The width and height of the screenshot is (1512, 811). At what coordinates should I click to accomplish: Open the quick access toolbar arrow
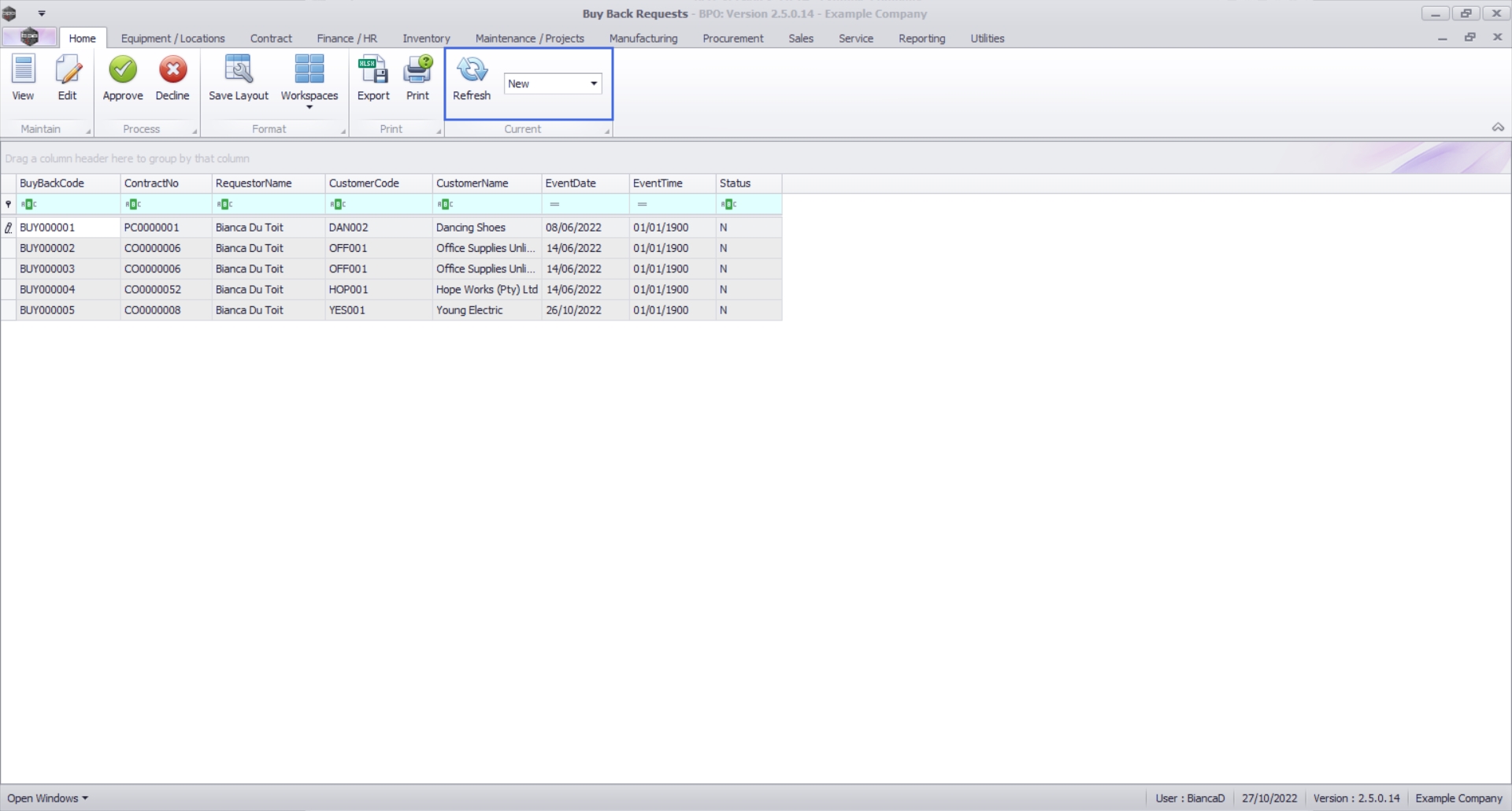[42, 13]
